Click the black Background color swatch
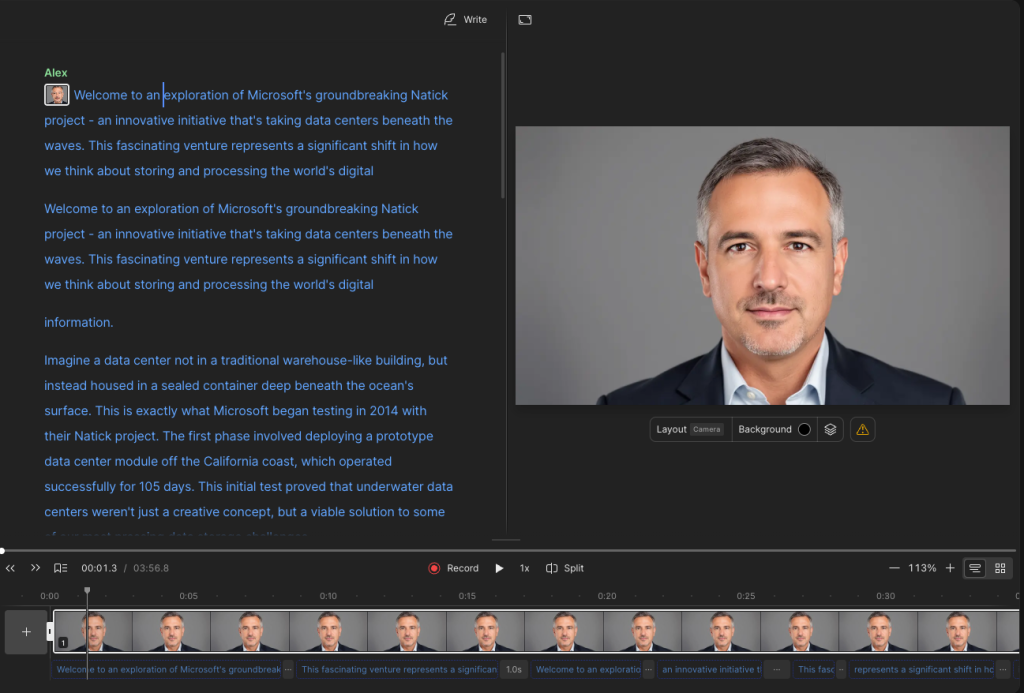Screen dimensions: 1024x693 coord(804,430)
